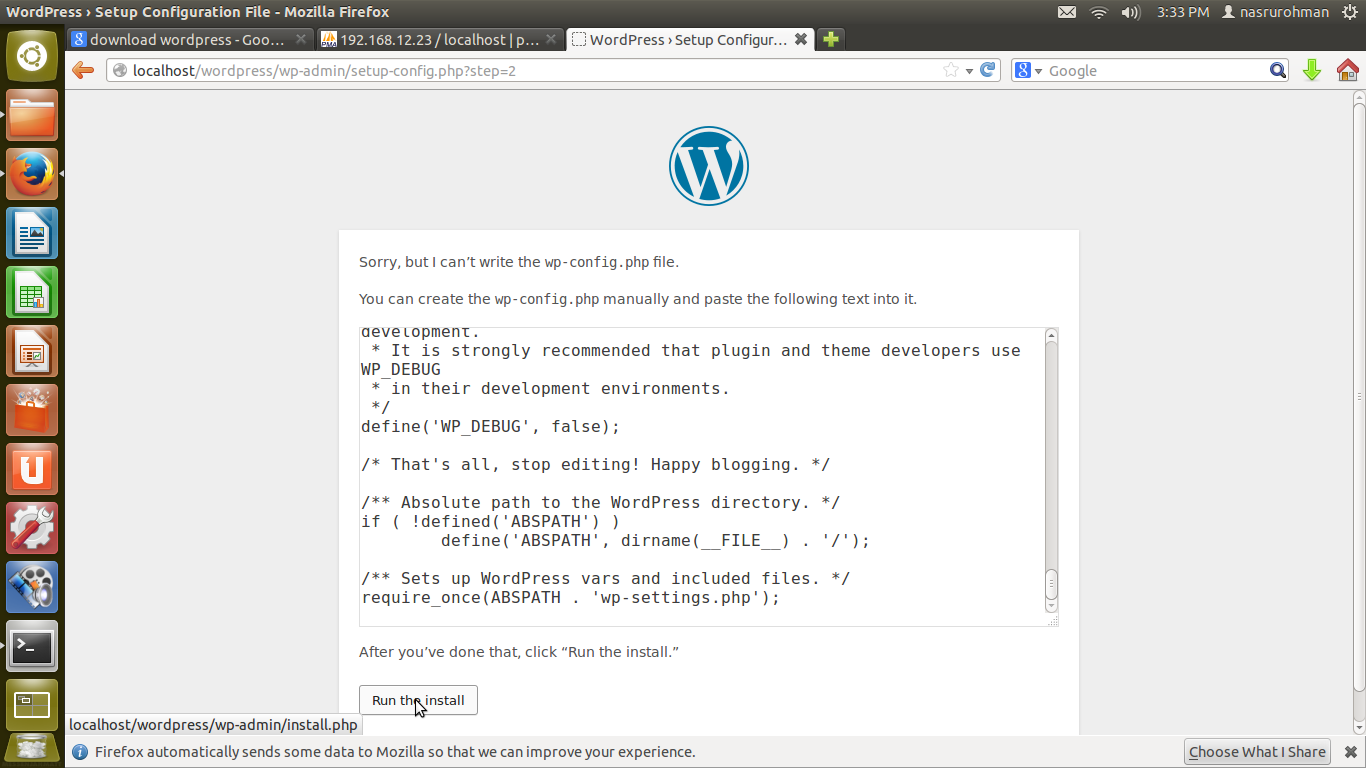Open System Settings wrench icon
This screenshot has height=768, width=1366.
click(32, 528)
